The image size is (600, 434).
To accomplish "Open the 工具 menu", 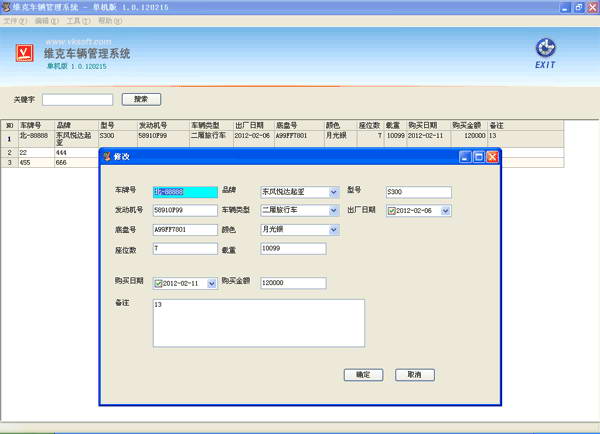I will coord(78,21).
